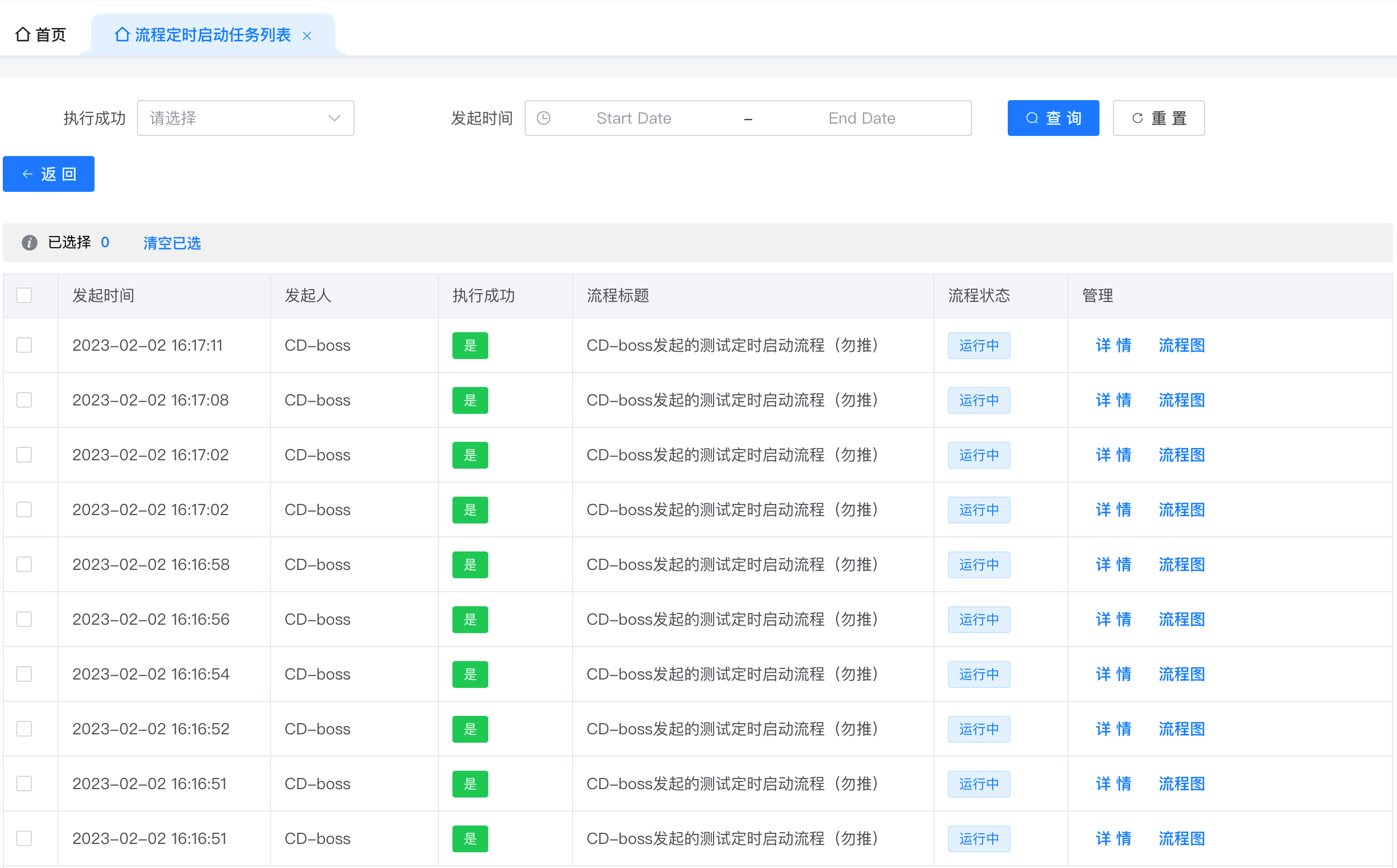1397x868 pixels.
Task: Click the 运行中 status in 16:16:52 row
Action: pos(979,729)
